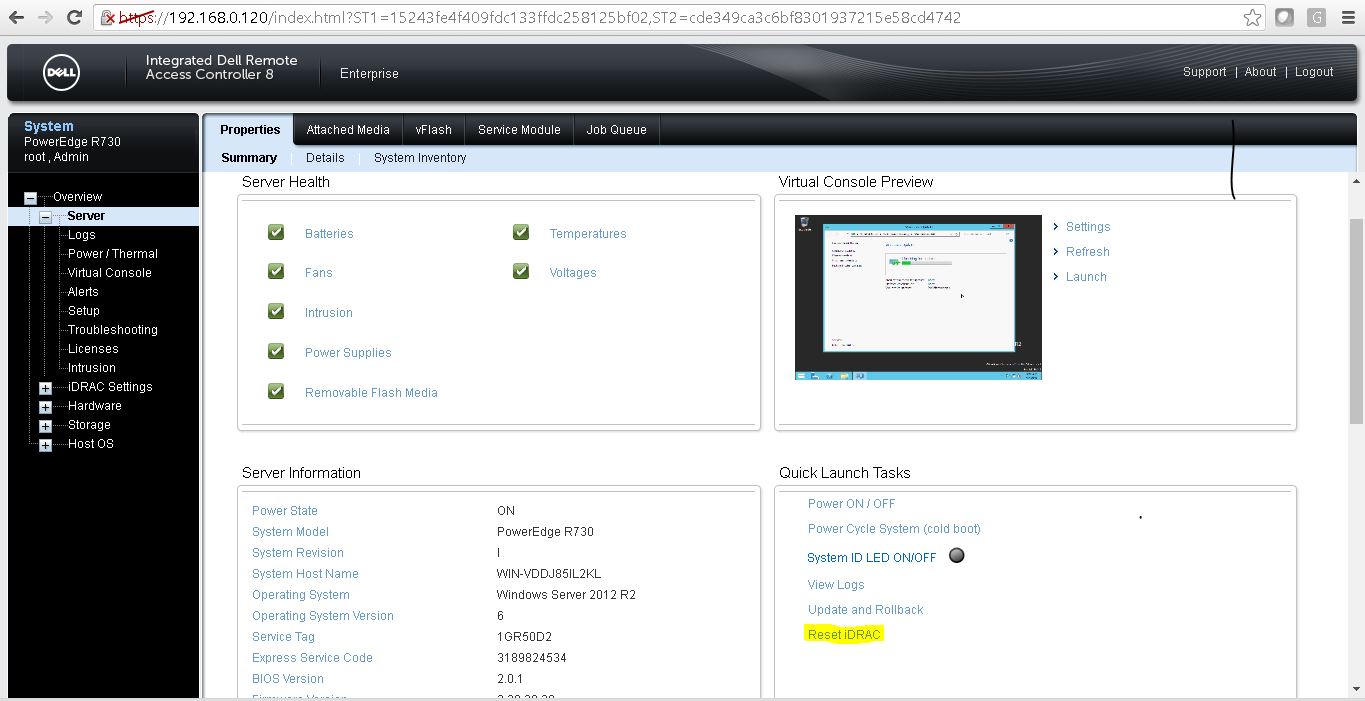Click the Voltages health status icon
Image resolution: width=1365 pixels, height=701 pixels.
520,271
